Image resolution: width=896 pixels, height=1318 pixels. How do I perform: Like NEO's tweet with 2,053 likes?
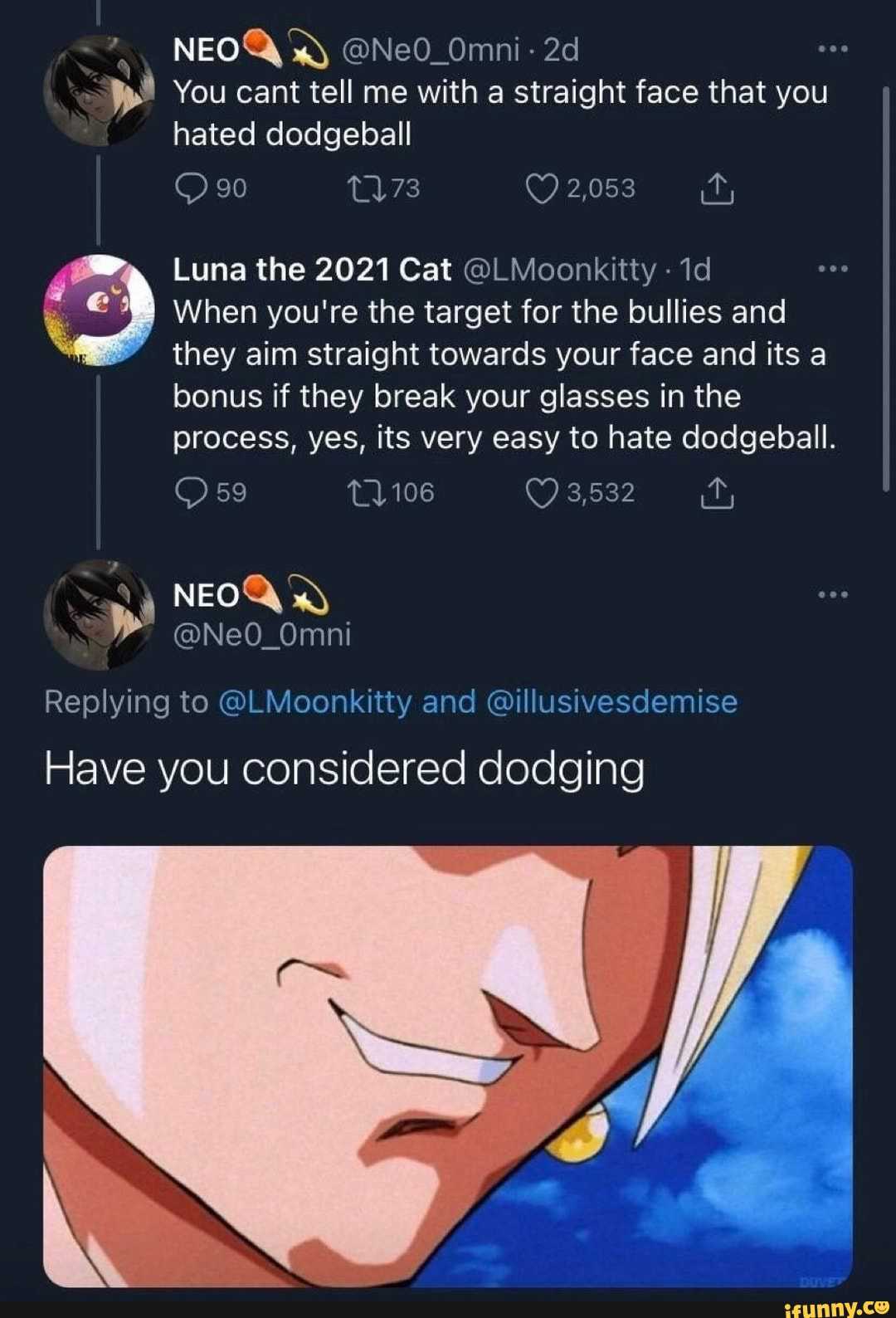(542, 188)
